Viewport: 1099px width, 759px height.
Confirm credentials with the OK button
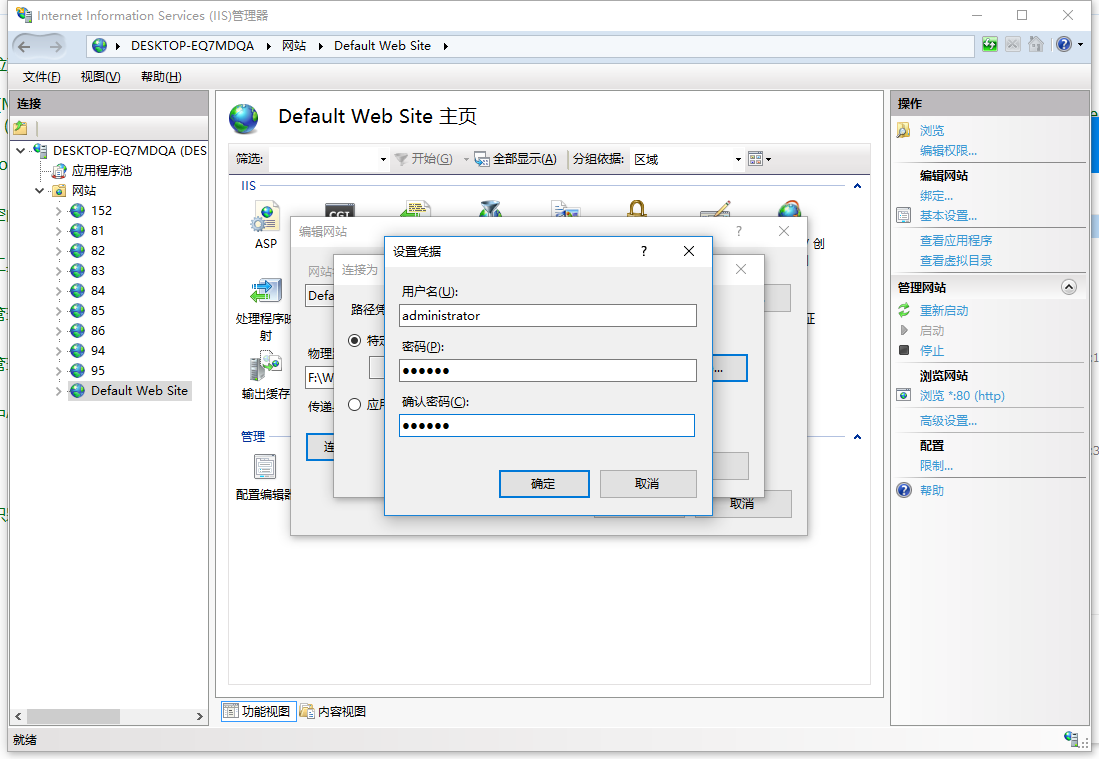[x=542, y=484]
